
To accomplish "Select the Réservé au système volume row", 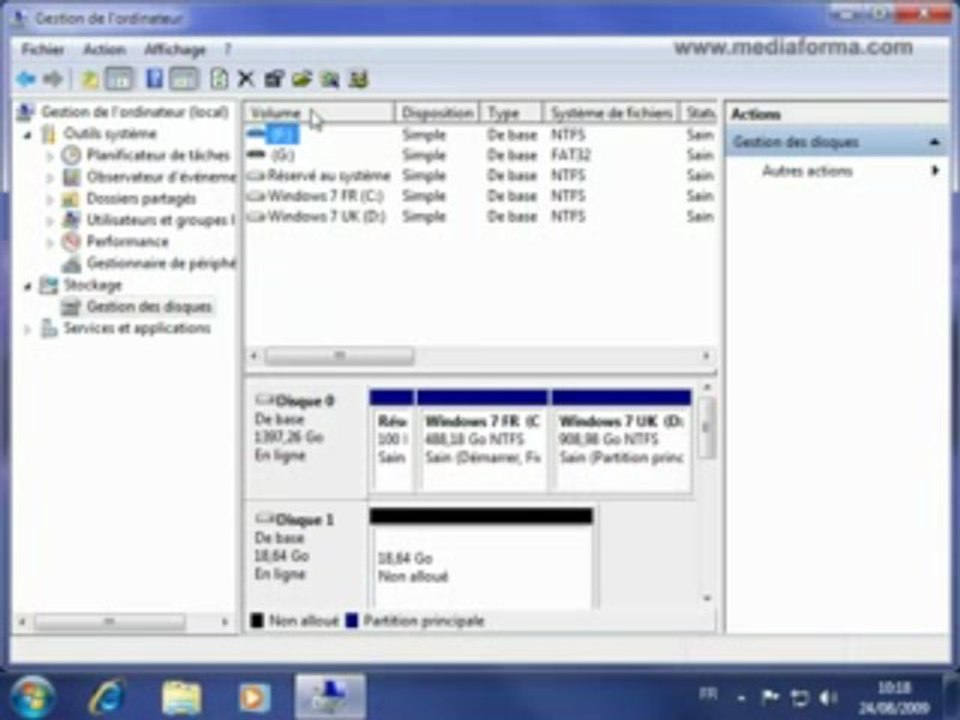I will point(481,176).
